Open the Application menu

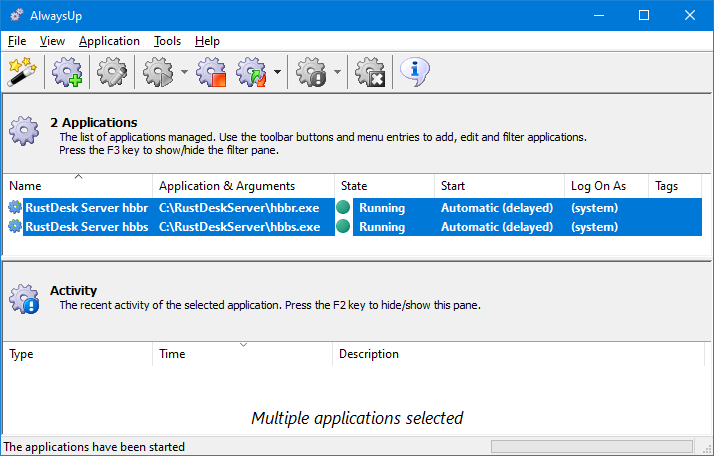(x=109, y=41)
